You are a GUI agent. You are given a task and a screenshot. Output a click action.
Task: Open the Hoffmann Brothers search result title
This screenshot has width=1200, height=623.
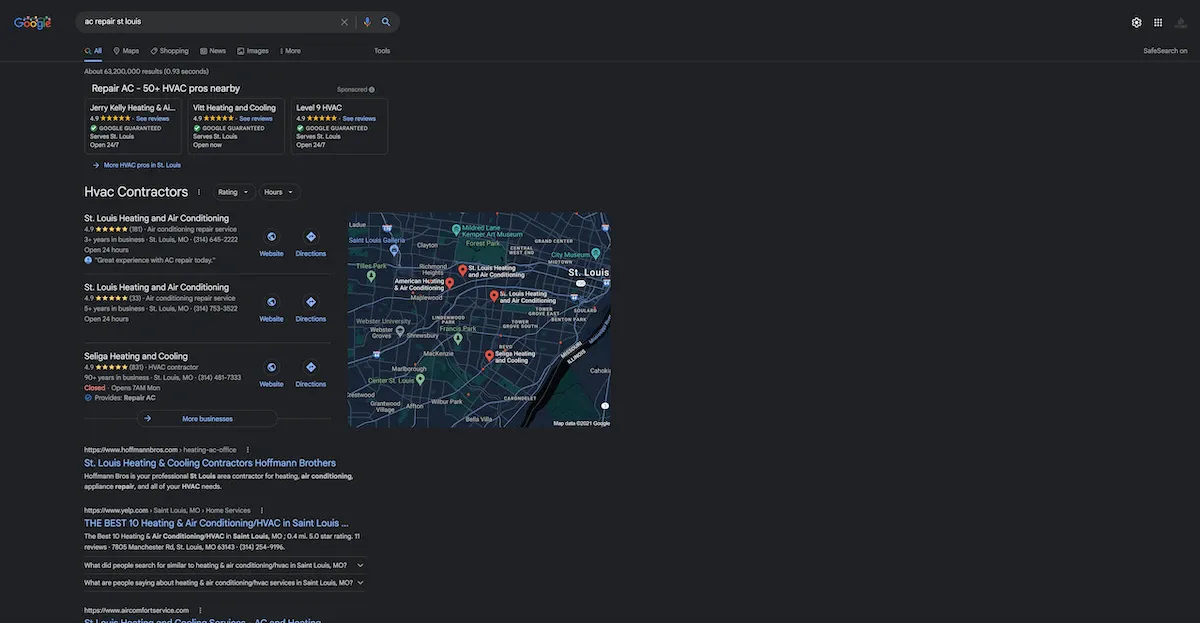210,464
